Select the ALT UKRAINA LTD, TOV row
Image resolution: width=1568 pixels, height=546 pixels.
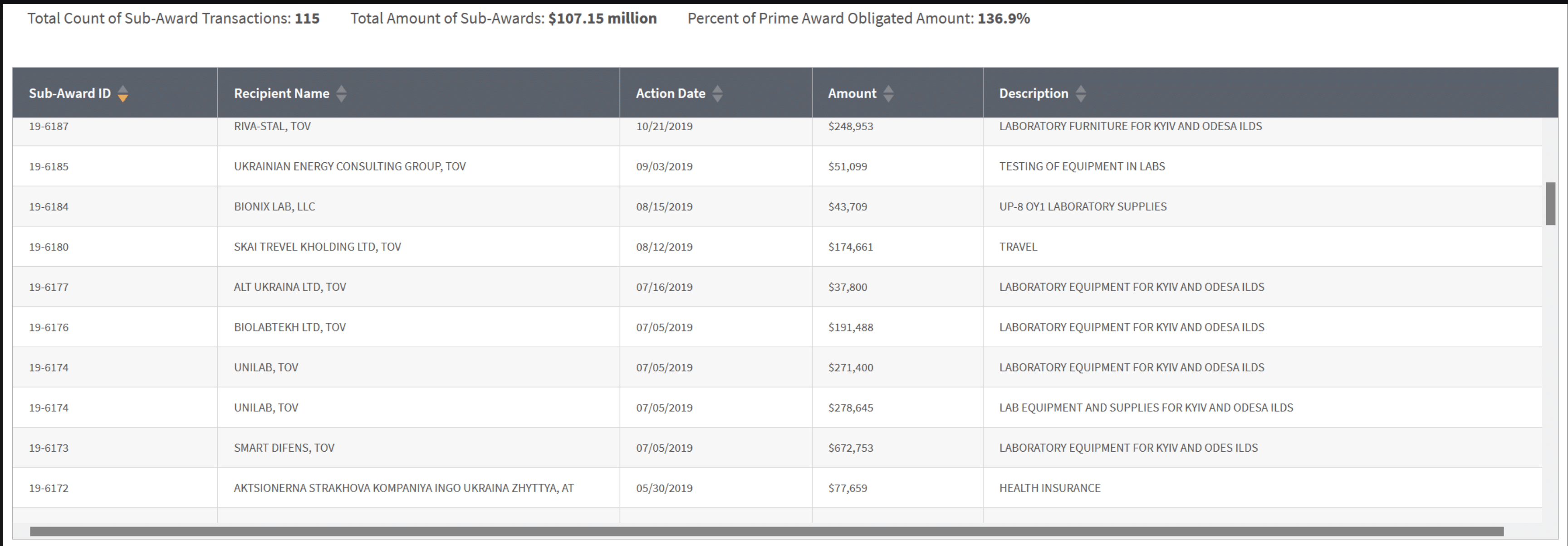point(290,288)
